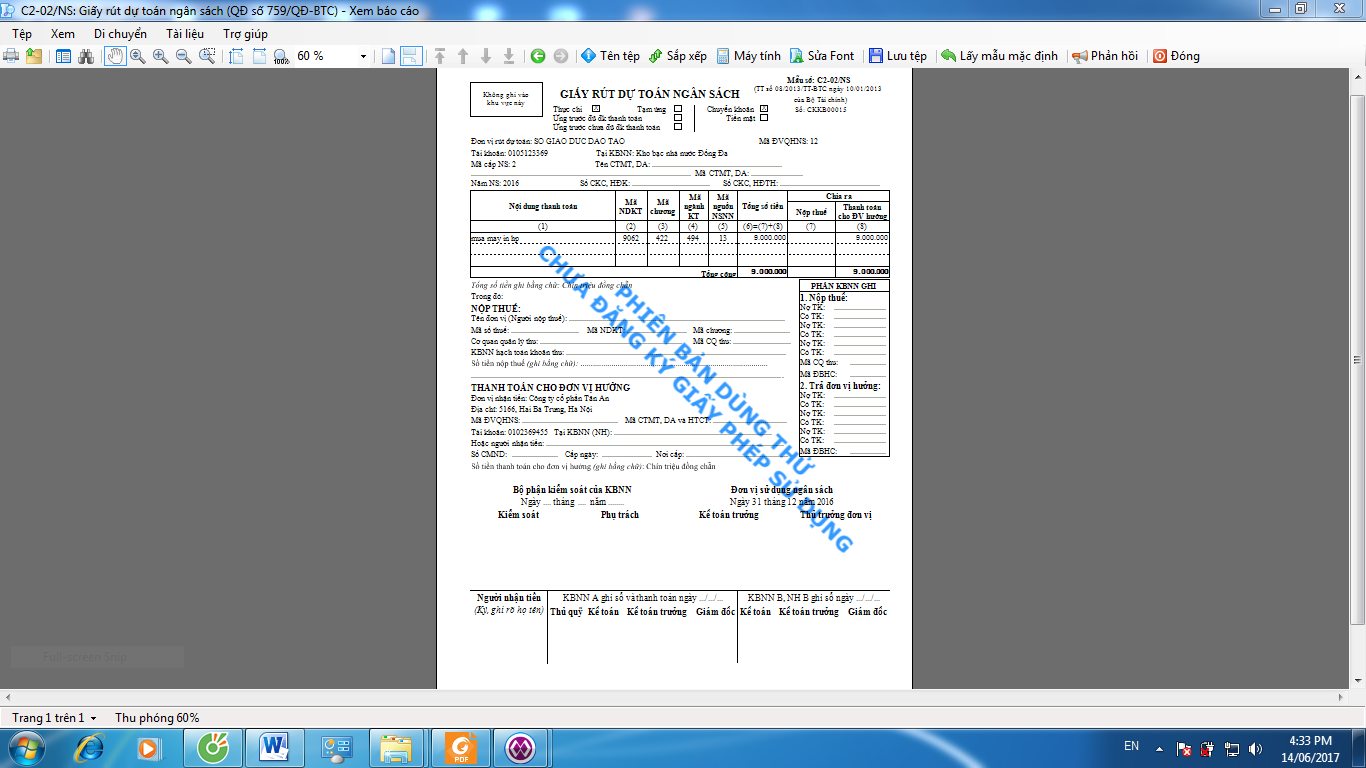
Task: Open the zoom percentage dropdown arrow
Action: tap(363, 57)
